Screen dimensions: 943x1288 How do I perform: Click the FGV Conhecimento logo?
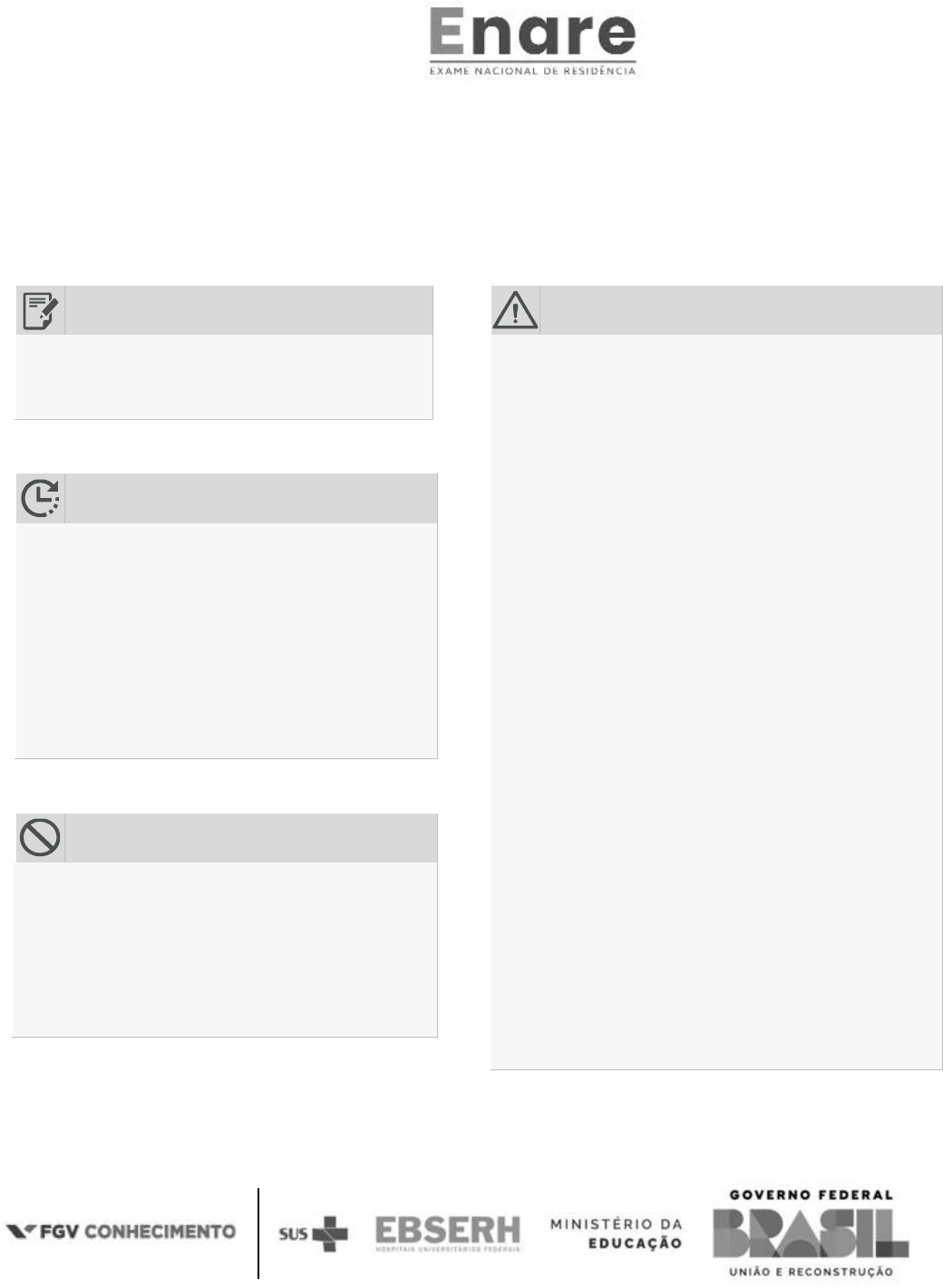point(121,1232)
